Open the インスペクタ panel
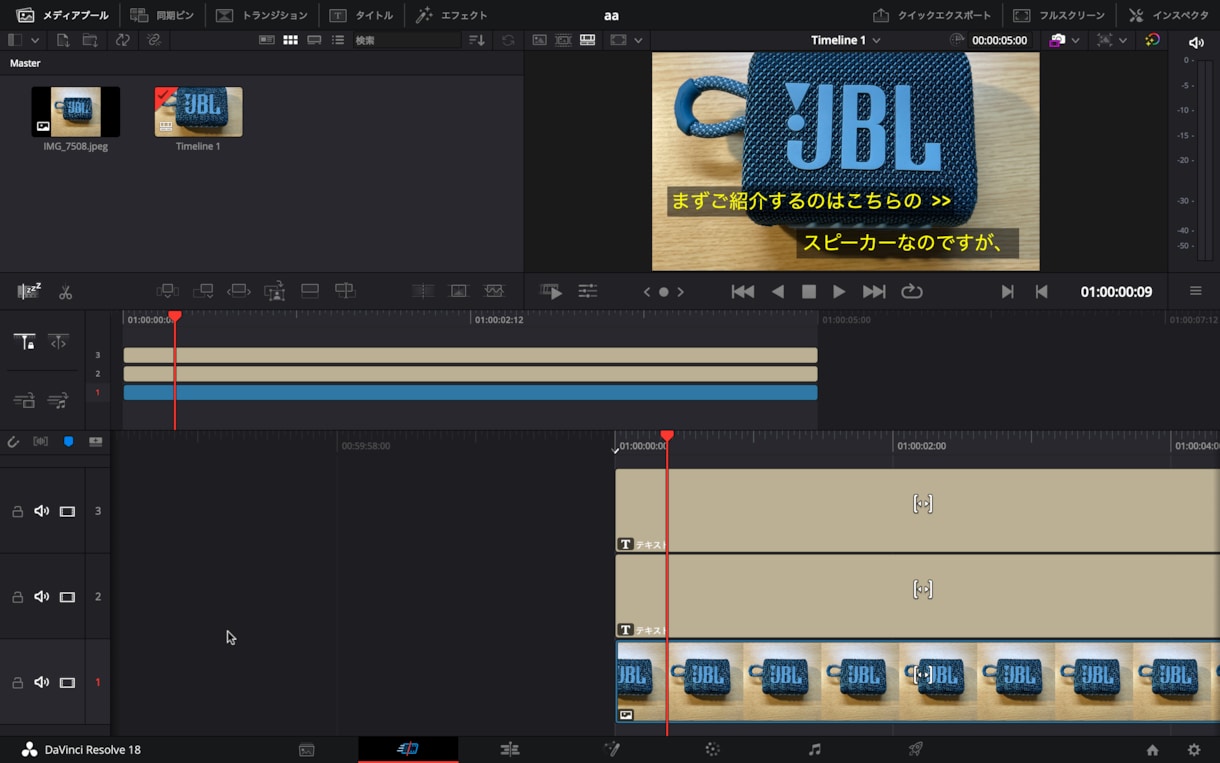1220x763 pixels. point(1168,15)
